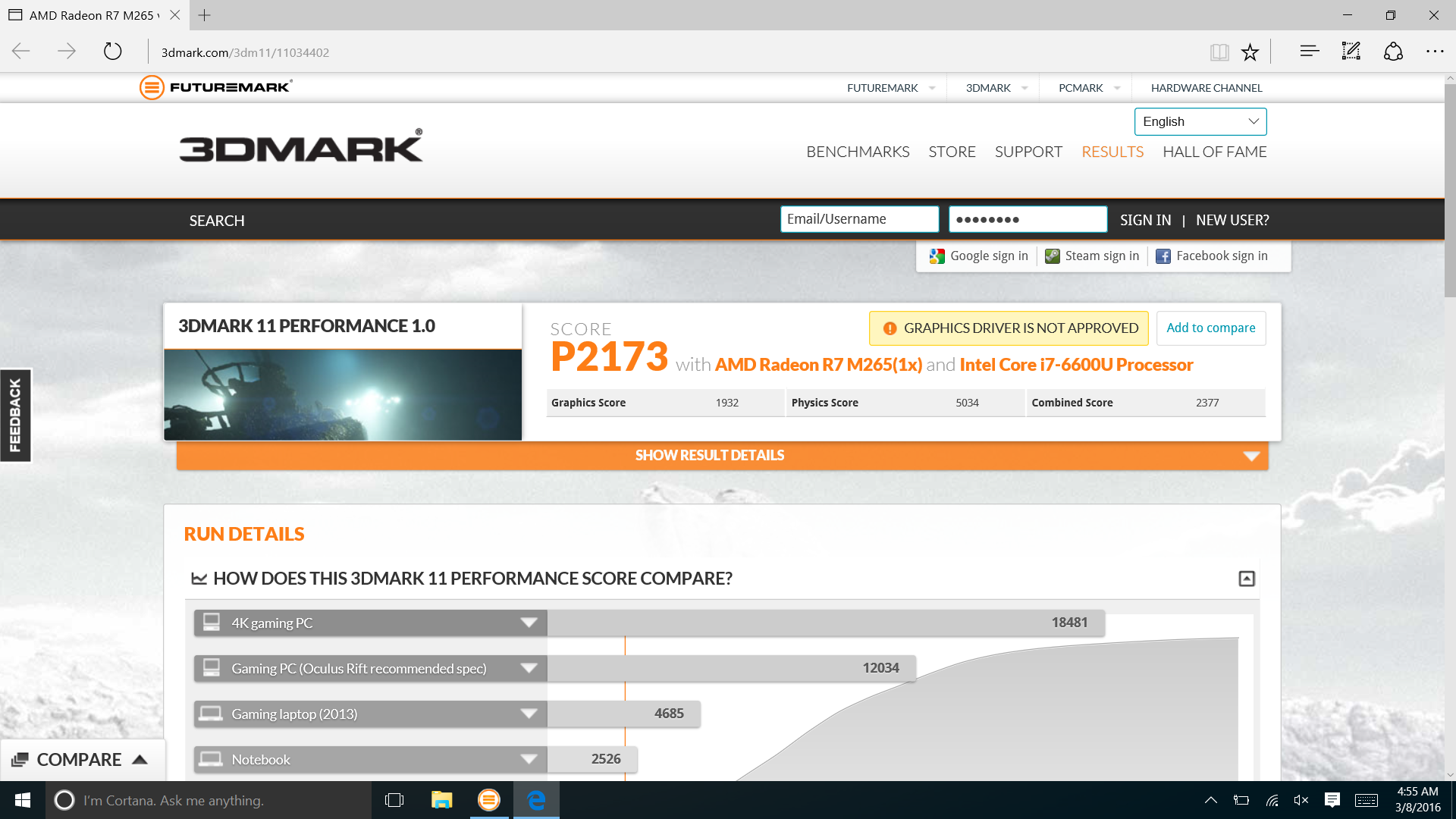Click Facebook sign in
This screenshot has height=819, width=1456.
click(x=1211, y=256)
